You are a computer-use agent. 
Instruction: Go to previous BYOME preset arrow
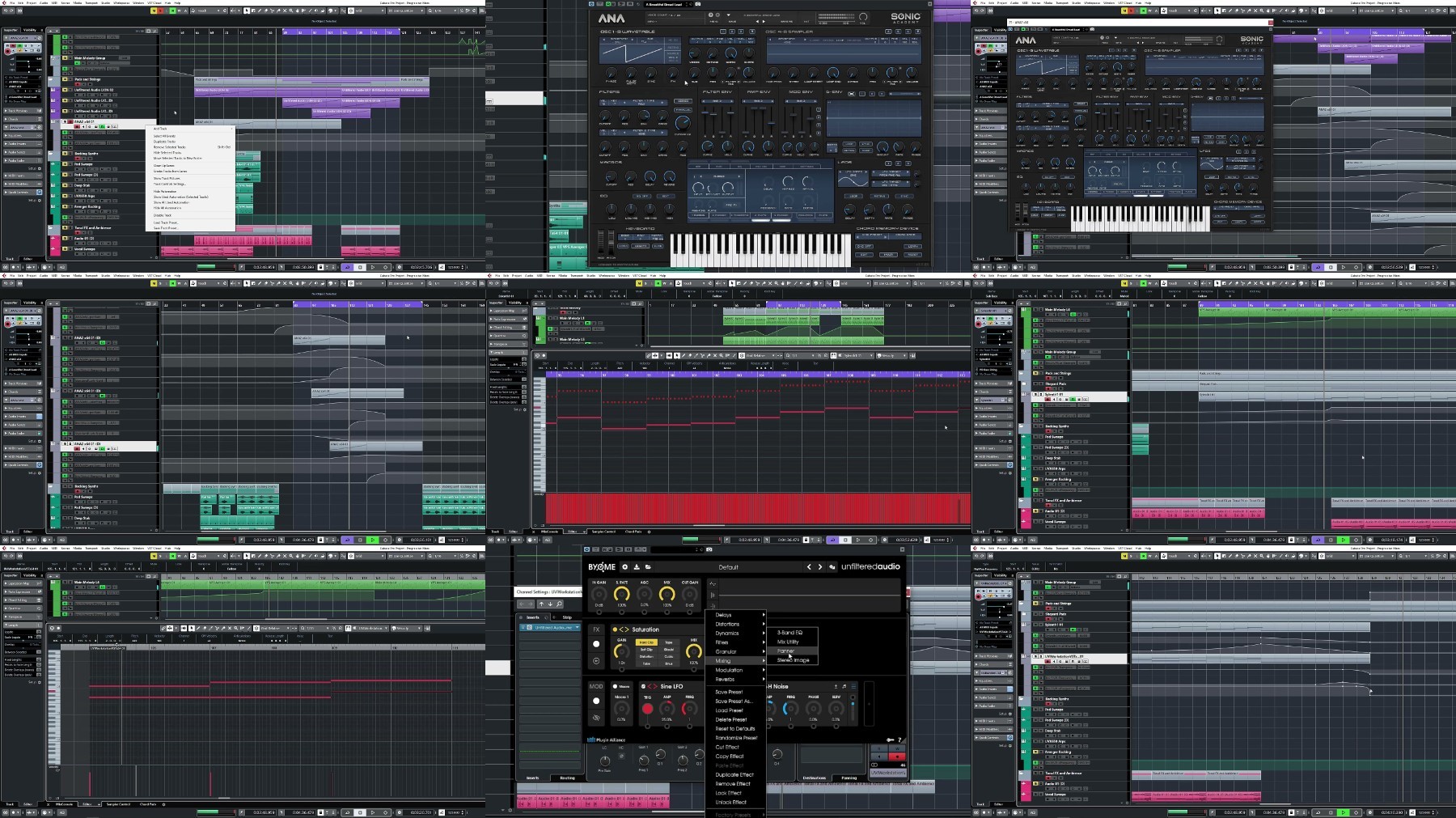[809, 567]
